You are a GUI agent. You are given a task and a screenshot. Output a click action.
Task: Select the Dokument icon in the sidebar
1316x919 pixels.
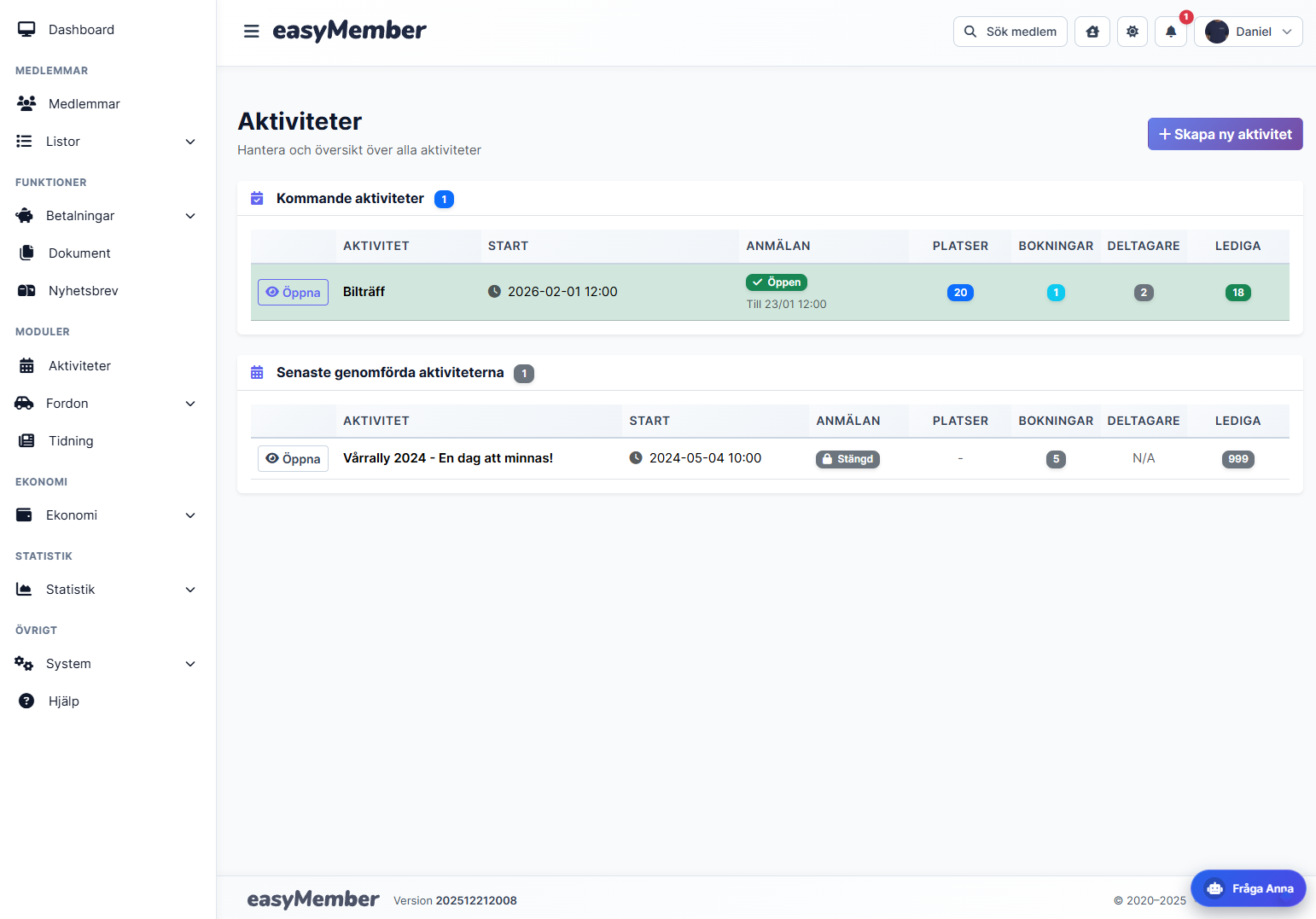26,253
